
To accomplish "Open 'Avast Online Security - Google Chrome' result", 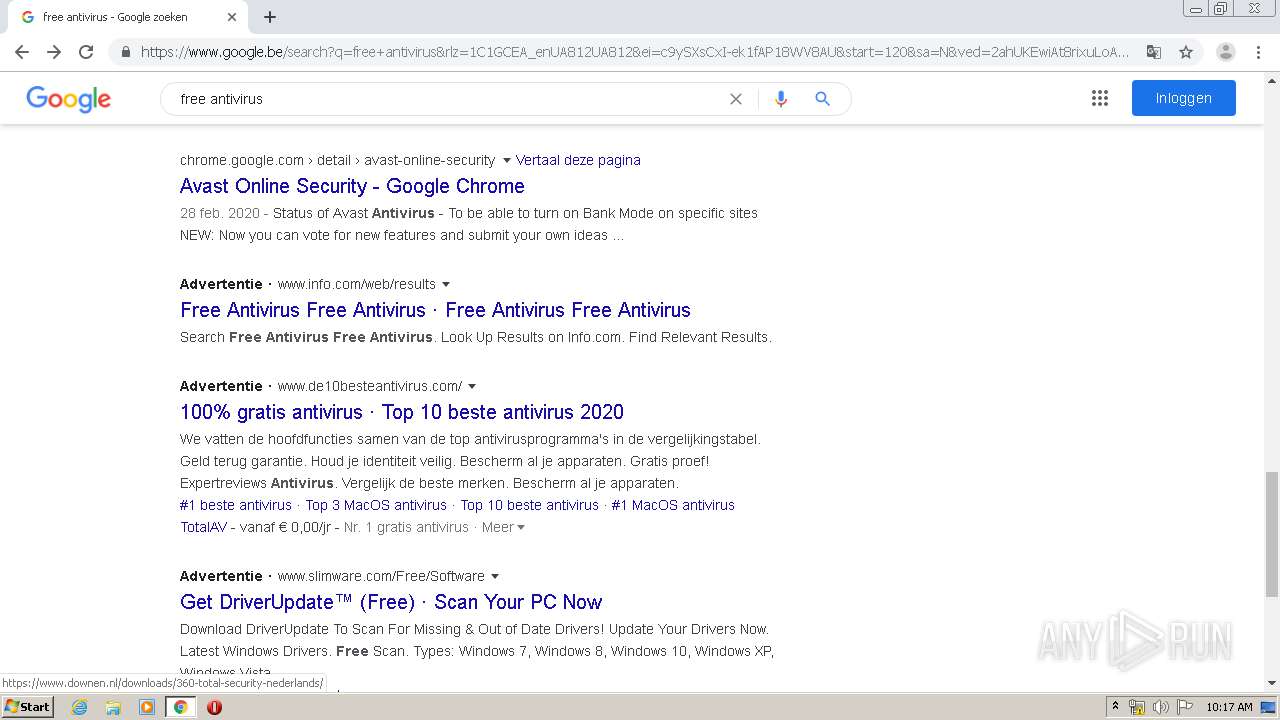I will (x=352, y=186).
